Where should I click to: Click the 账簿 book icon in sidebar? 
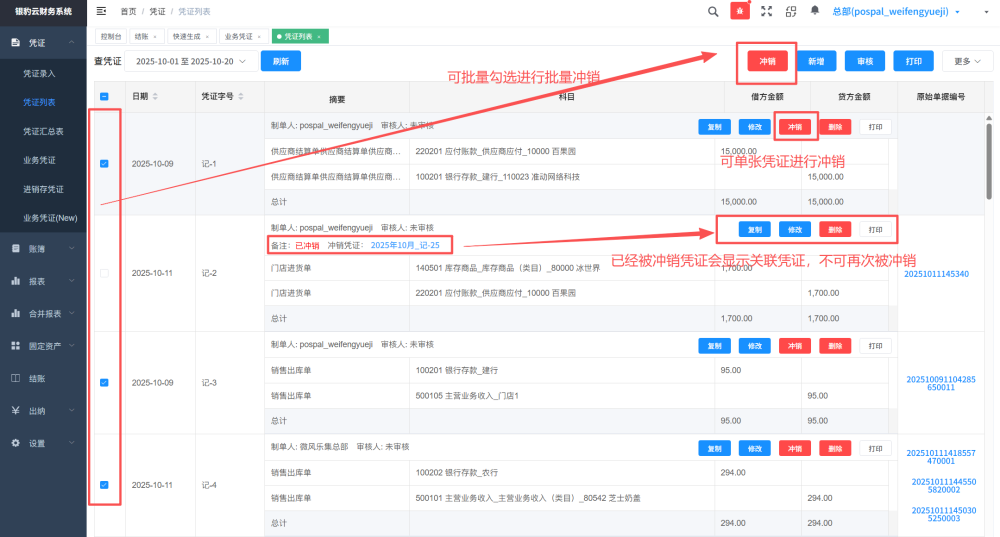pyautogui.click(x=15, y=249)
